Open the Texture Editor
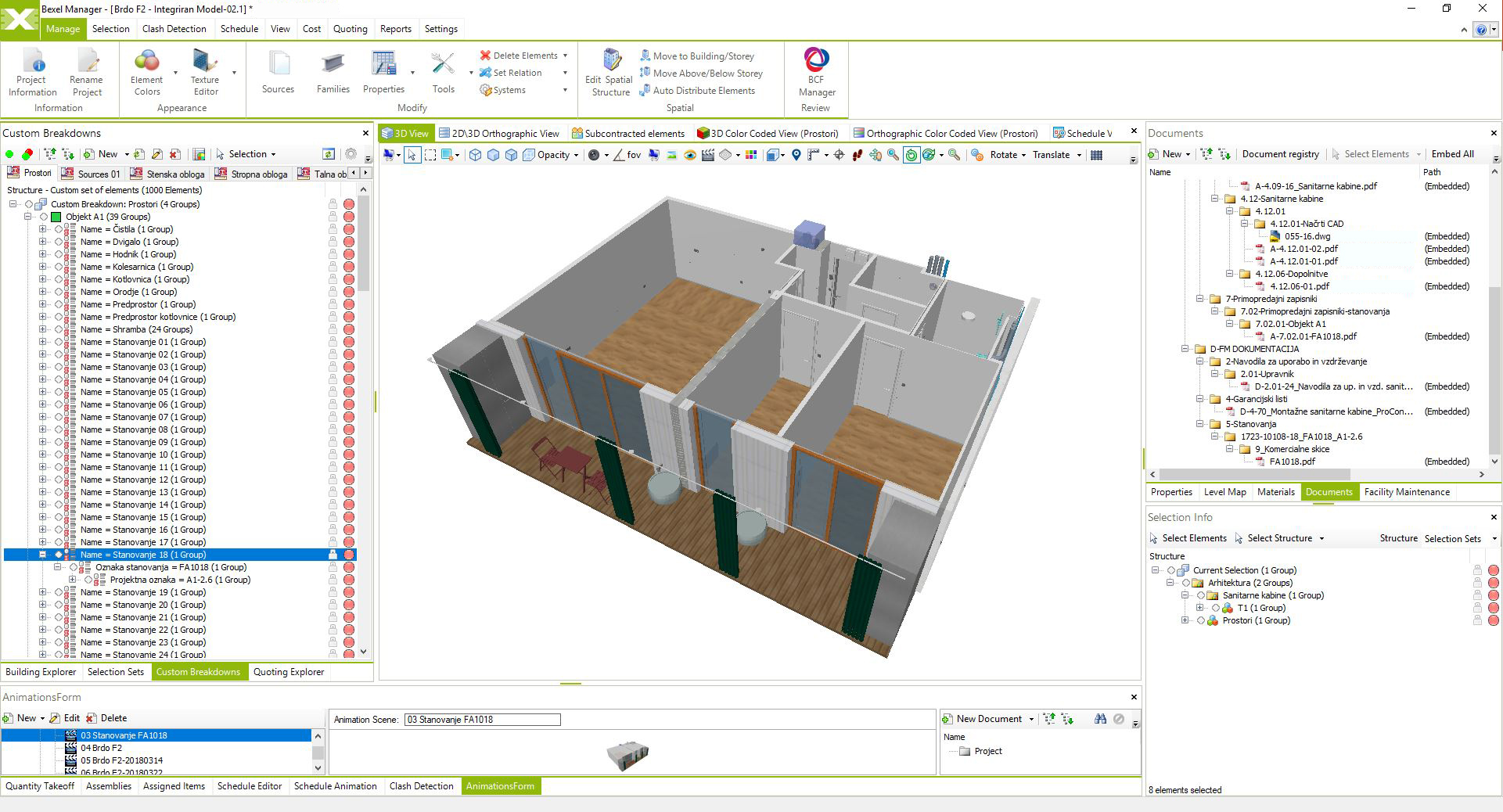This screenshot has height=812, width=1503. coord(205,72)
